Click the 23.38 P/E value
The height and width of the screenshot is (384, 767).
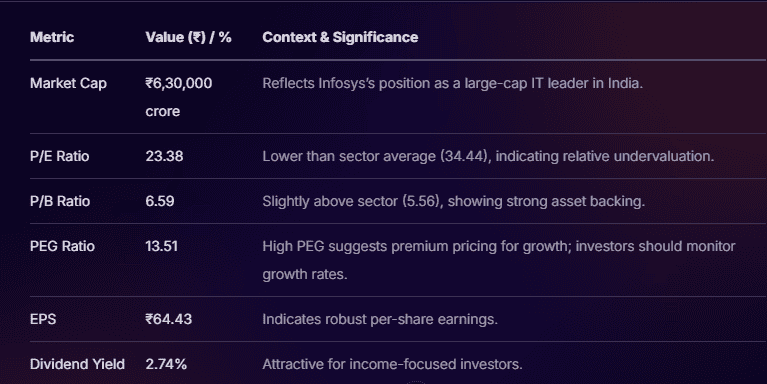coord(164,157)
